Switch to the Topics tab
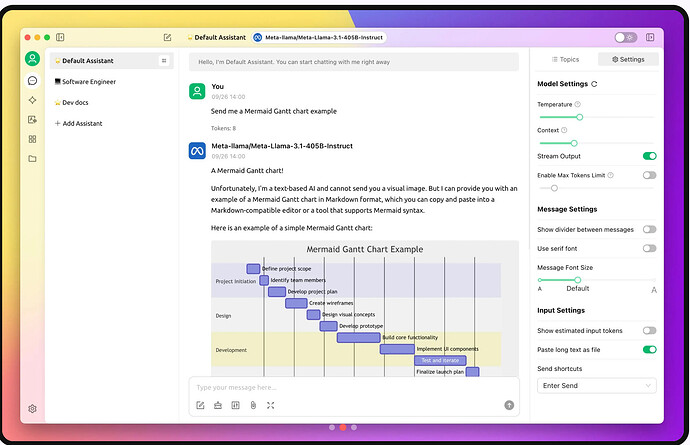Screen dimensions: 690x445 tap(565, 59)
